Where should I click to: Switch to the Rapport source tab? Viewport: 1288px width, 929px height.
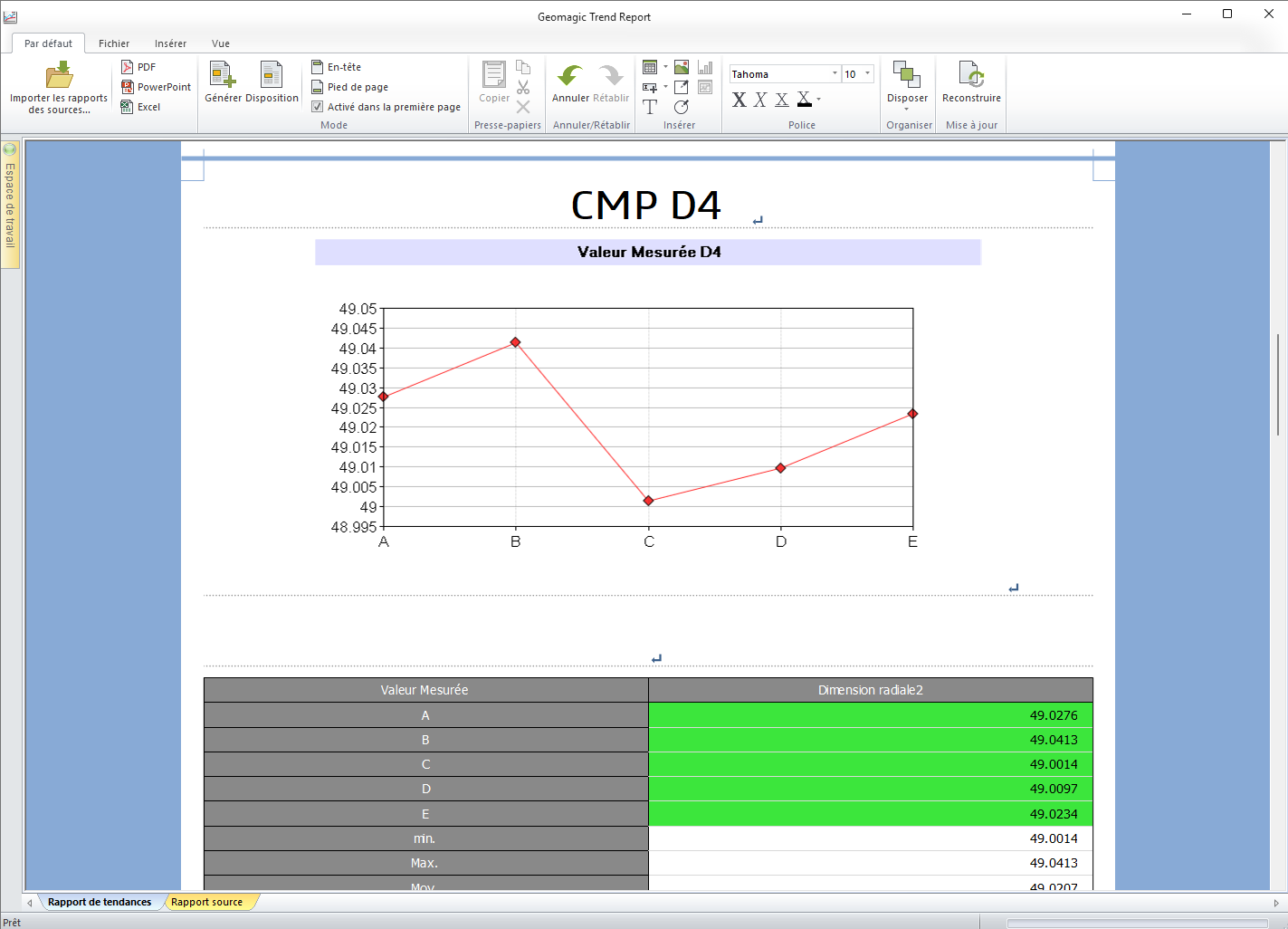[x=206, y=902]
